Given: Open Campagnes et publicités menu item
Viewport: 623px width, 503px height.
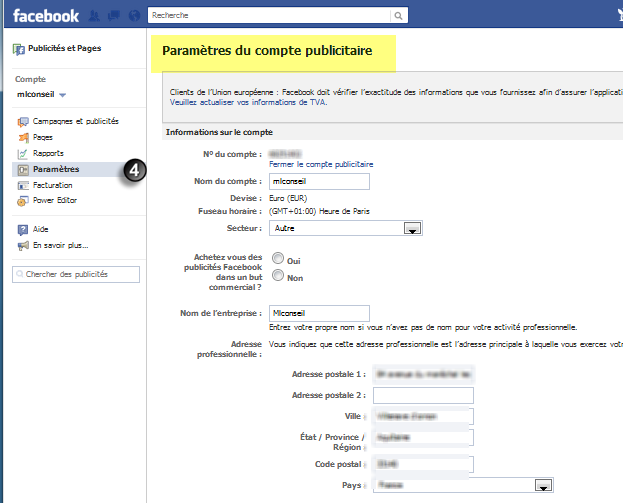Looking at the screenshot, I should tap(75, 121).
